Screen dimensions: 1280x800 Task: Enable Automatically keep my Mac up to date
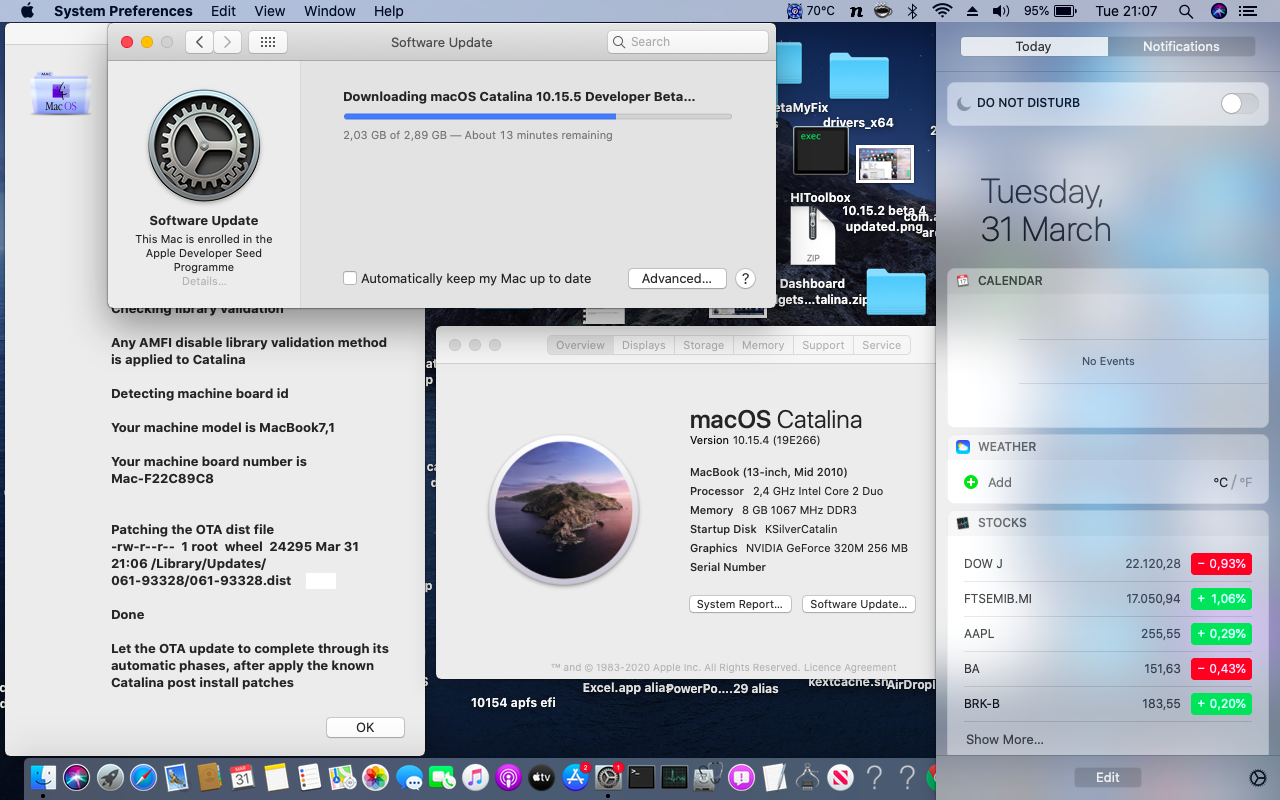(x=350, y=278)
